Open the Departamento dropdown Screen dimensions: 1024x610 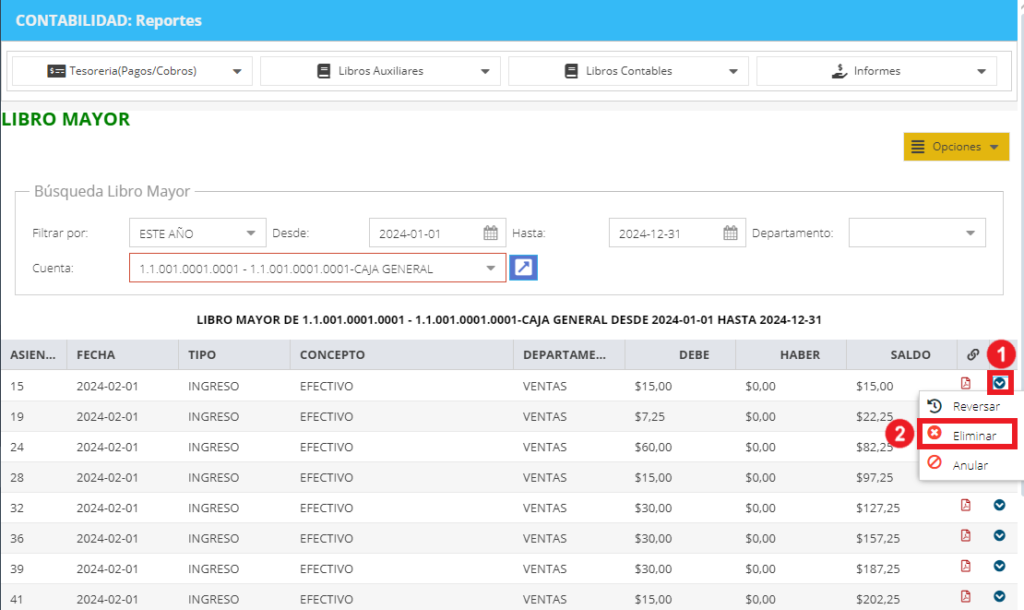pos(917,233)
